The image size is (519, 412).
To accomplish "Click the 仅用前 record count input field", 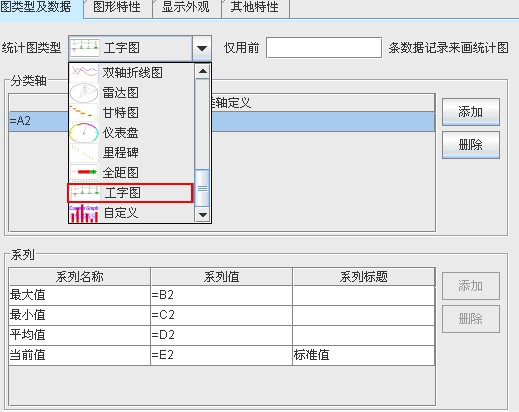I will pyautogui.click(x=324, y=48).
